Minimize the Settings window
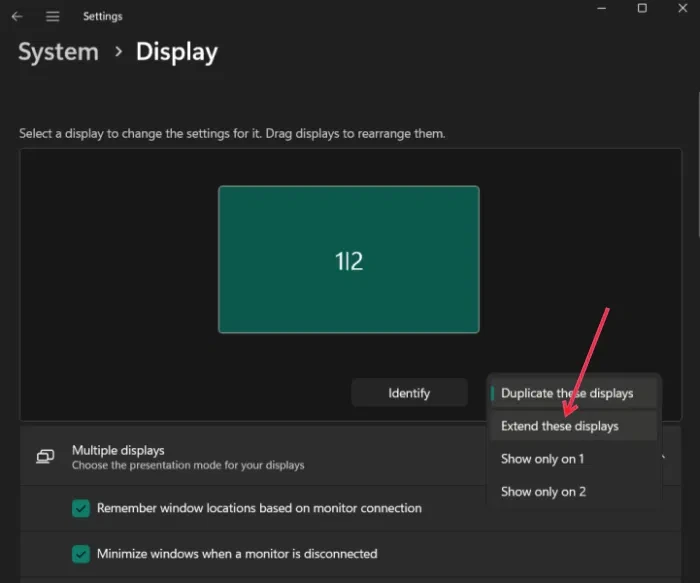 pyautogui.click(x=601, y=8)
